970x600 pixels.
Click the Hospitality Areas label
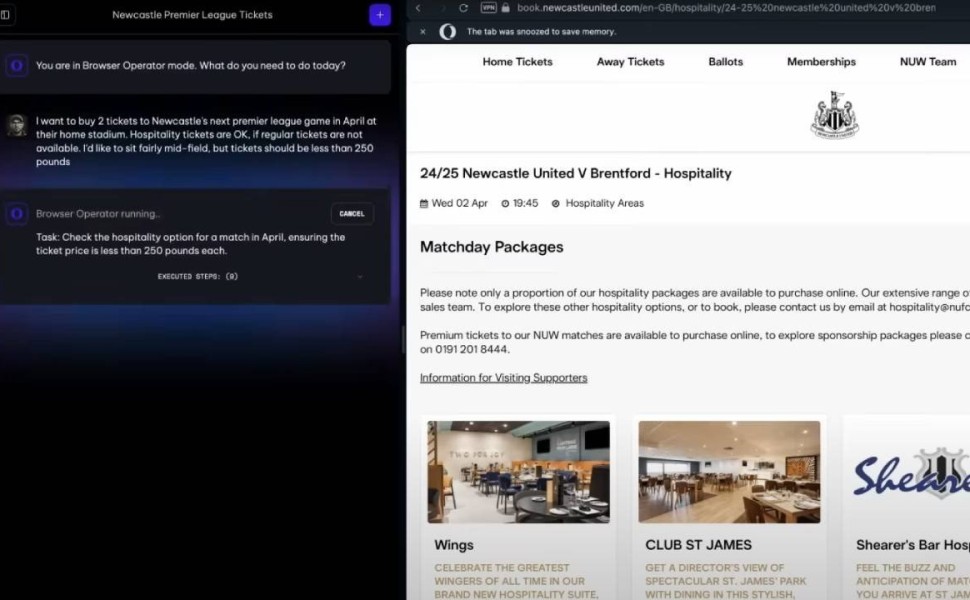(604, 204)
